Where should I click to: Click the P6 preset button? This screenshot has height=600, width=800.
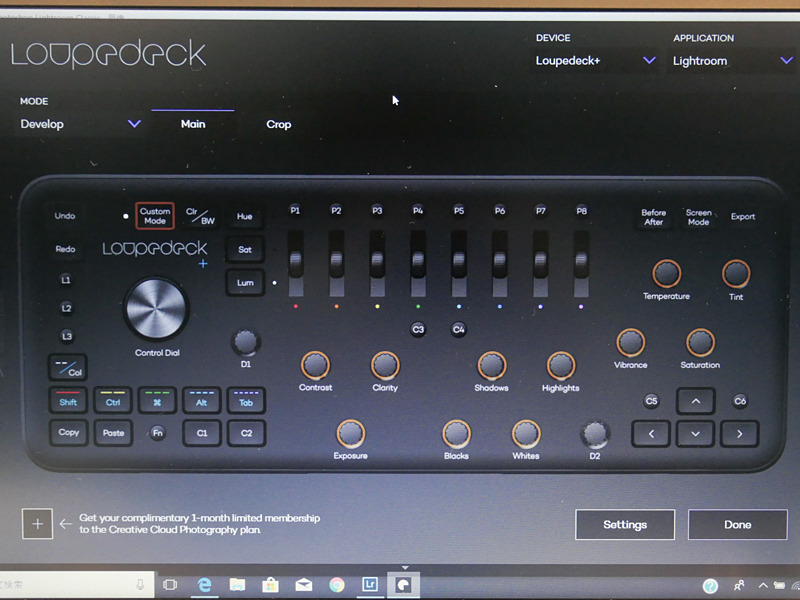point(499,211)
